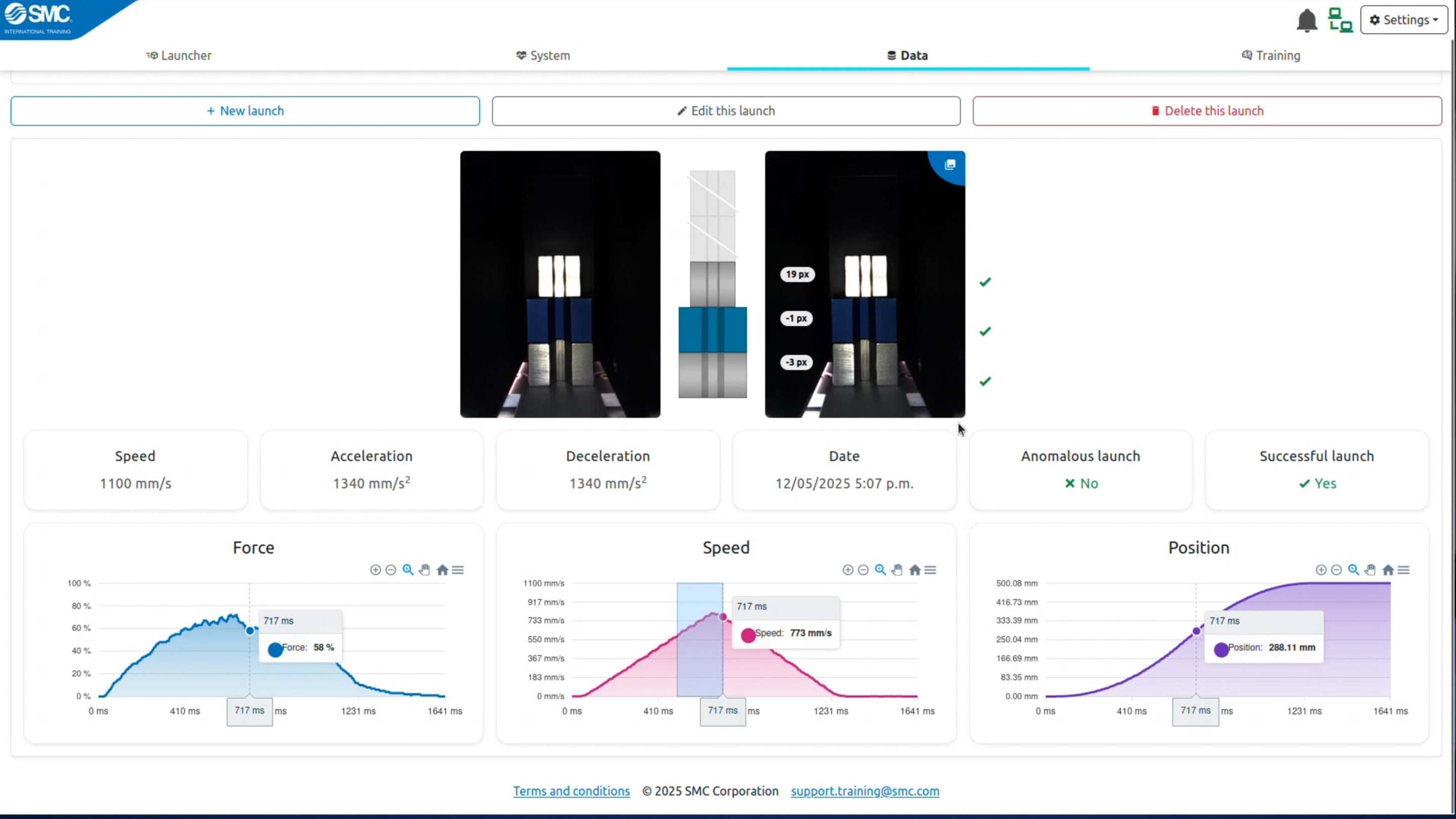Activate selection zoom on Speed chart

coord(880,570)
